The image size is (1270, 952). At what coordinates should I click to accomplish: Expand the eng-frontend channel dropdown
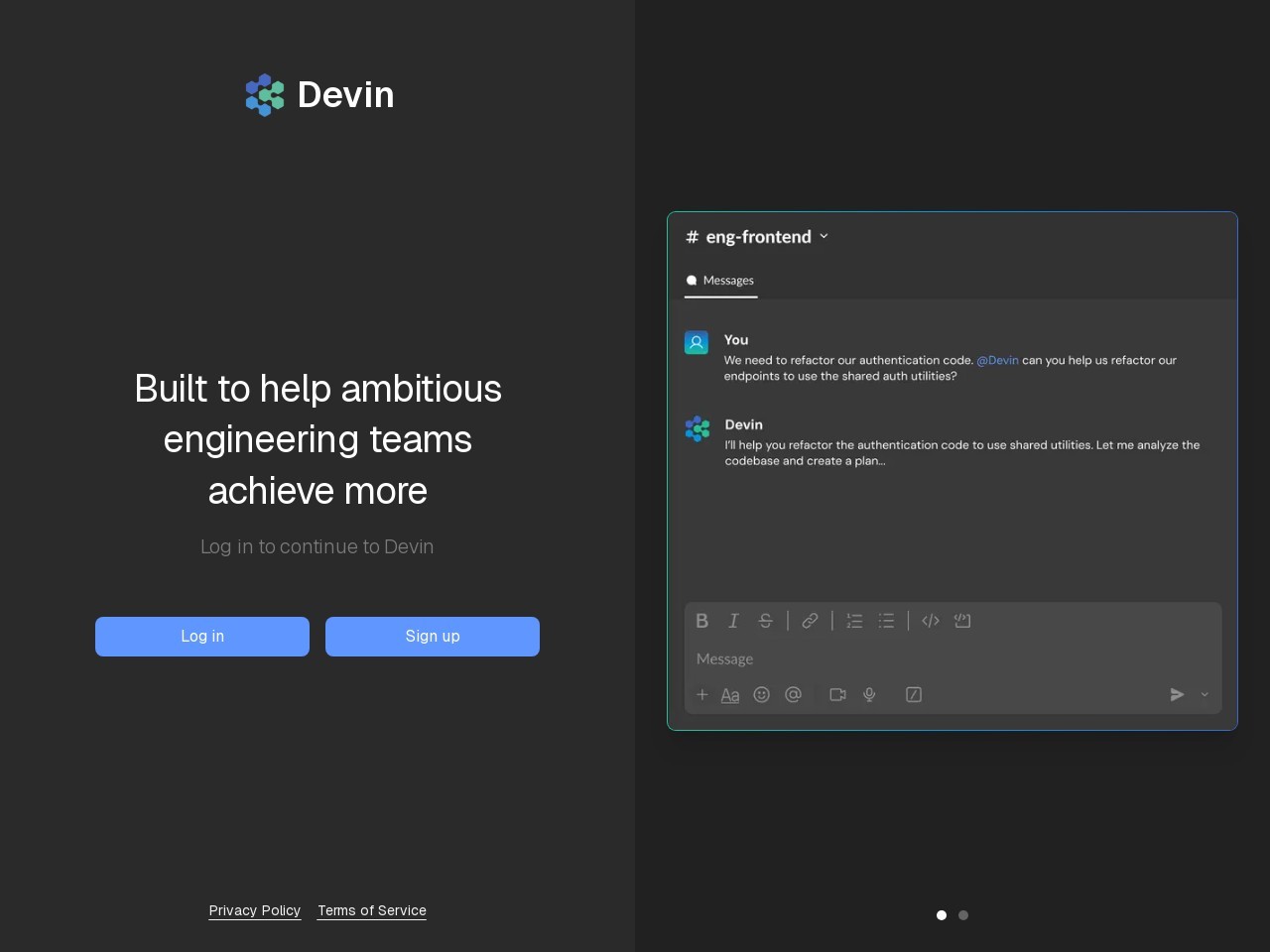pos(824,236)
